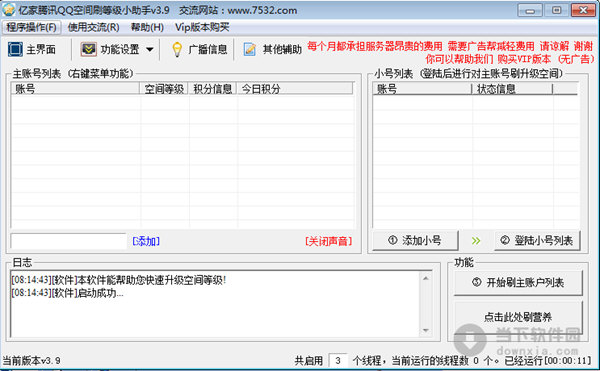The height and width of the screenshot is (371, 600).
Task: Click 当前版本v3.9 status text
Action: point(31,360)
